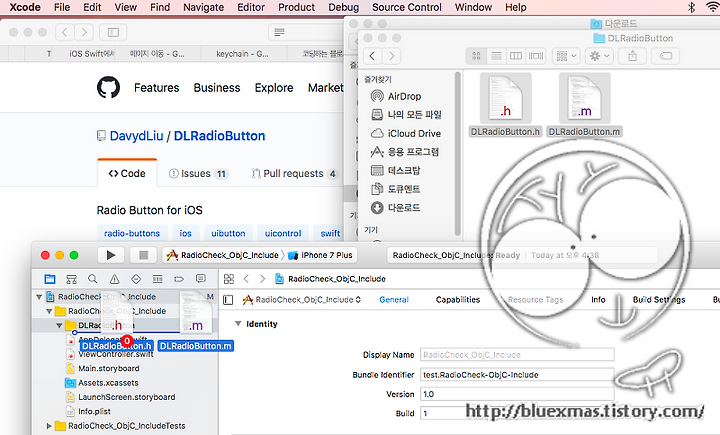This screenshot has height=435, width=720.
Task: Go forward in Xcode editor history
Action: pos(262,279)
